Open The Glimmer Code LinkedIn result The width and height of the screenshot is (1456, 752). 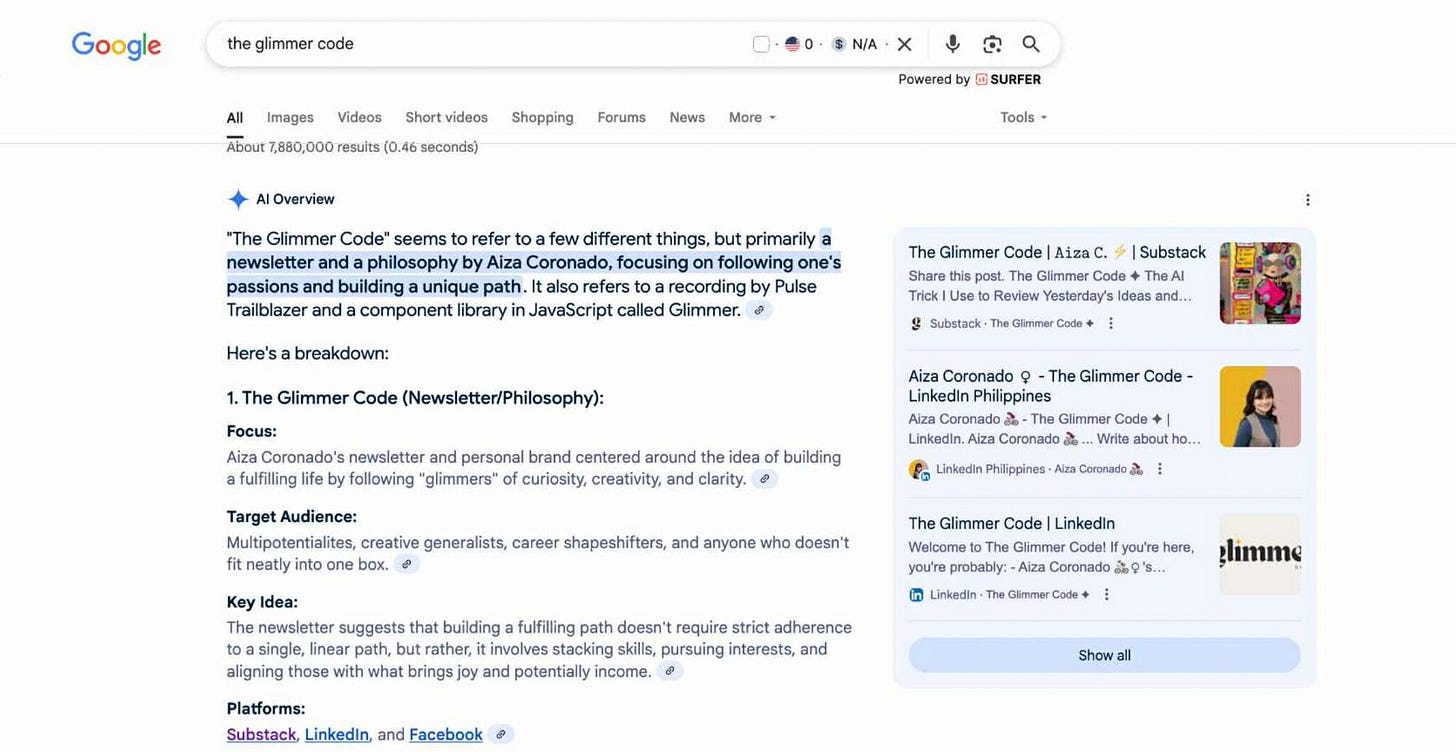pyautogui.click(x=1011, y=523)
